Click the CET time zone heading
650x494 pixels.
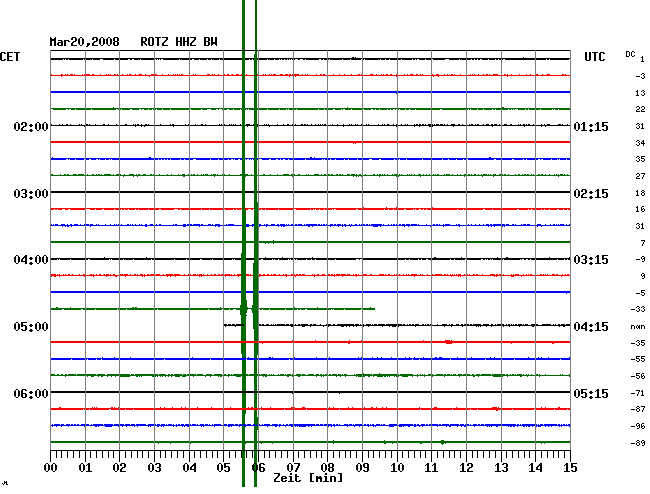10,57
